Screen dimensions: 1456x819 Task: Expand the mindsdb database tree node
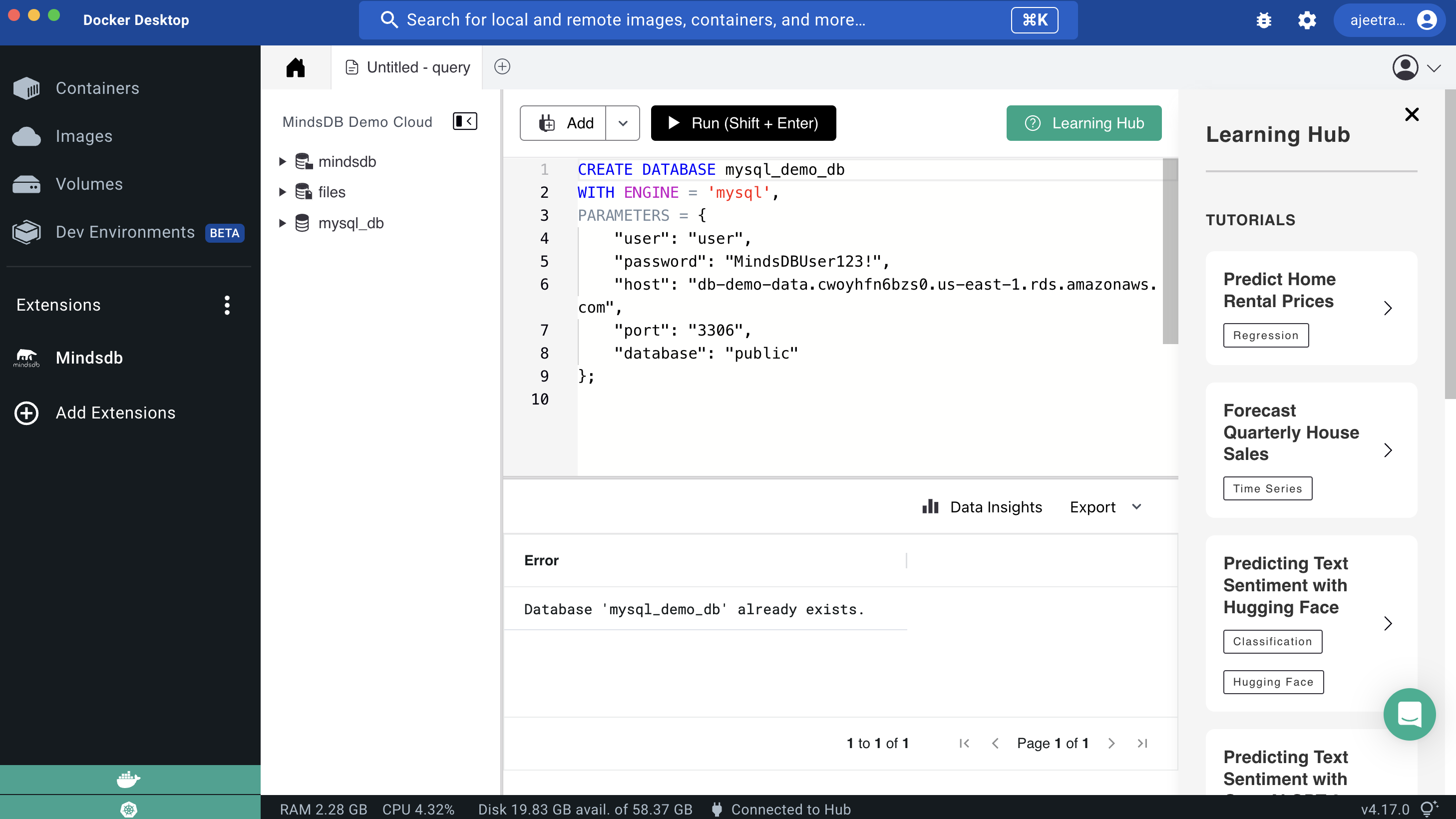[283, 162]
